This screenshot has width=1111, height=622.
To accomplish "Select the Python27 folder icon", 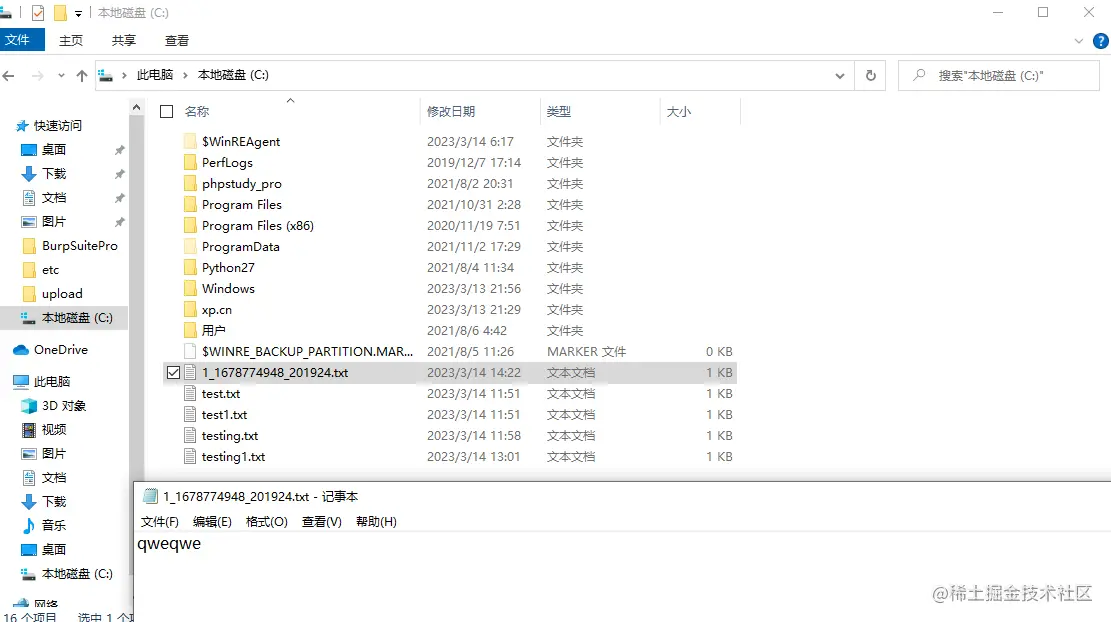I will [190, 268].
